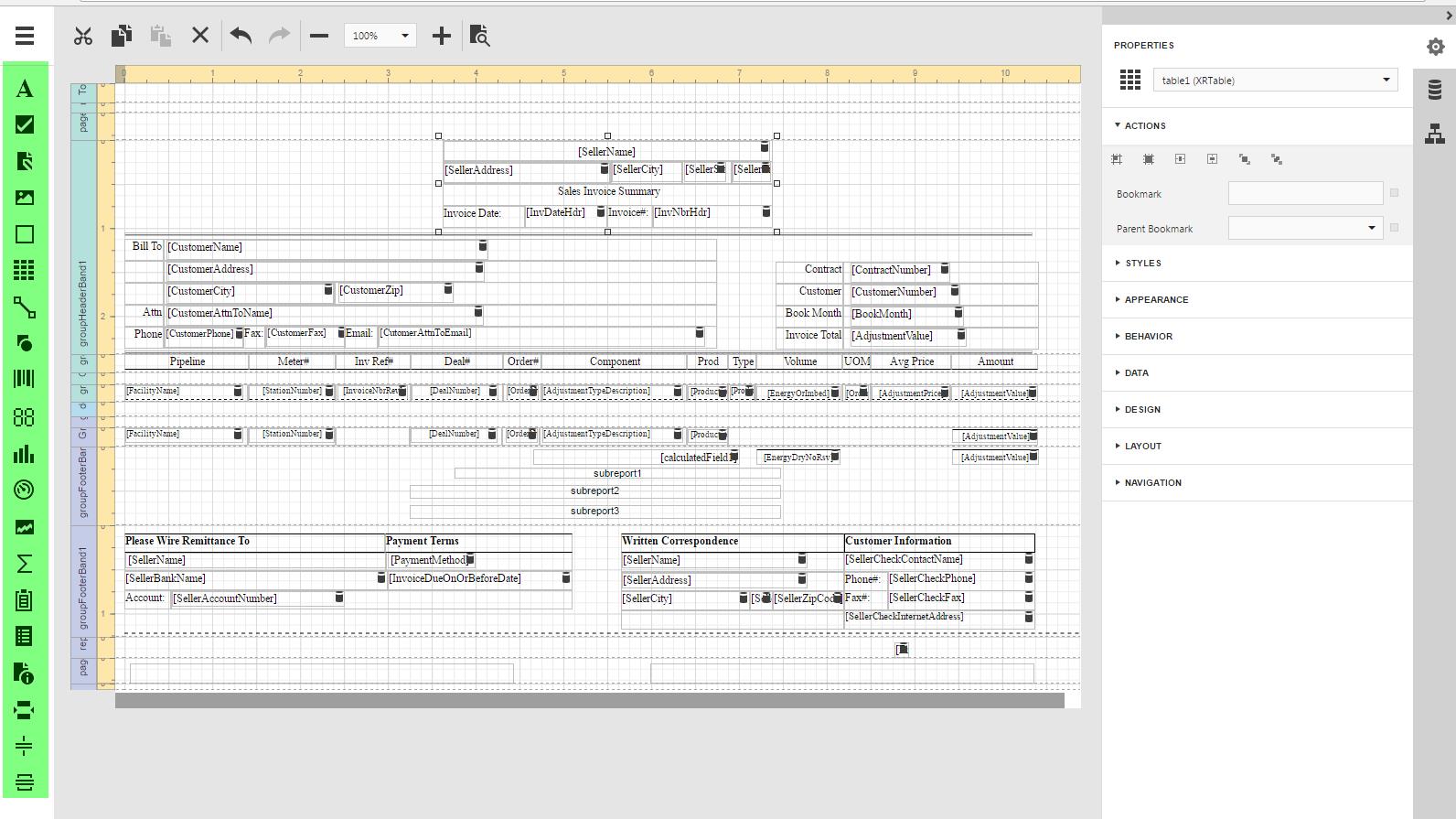Click the Cut scissors icon

[83, 36]
